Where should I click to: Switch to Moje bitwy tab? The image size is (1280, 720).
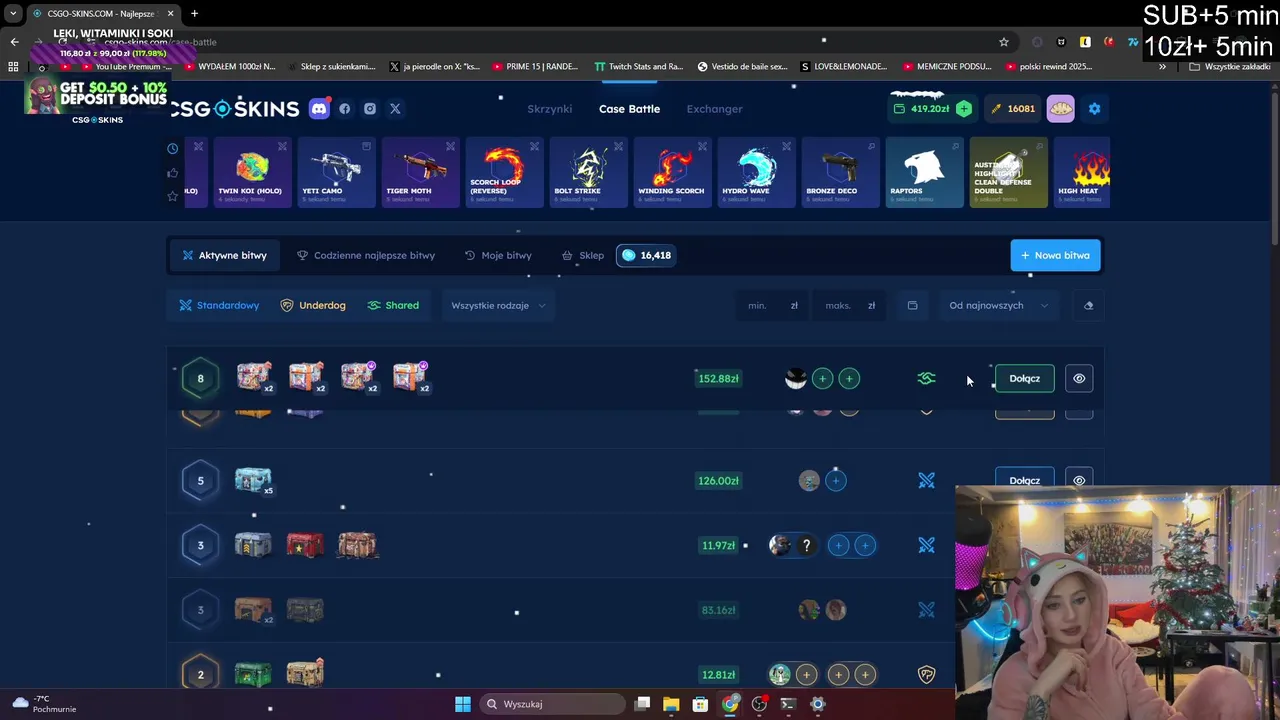pos(498,255)
